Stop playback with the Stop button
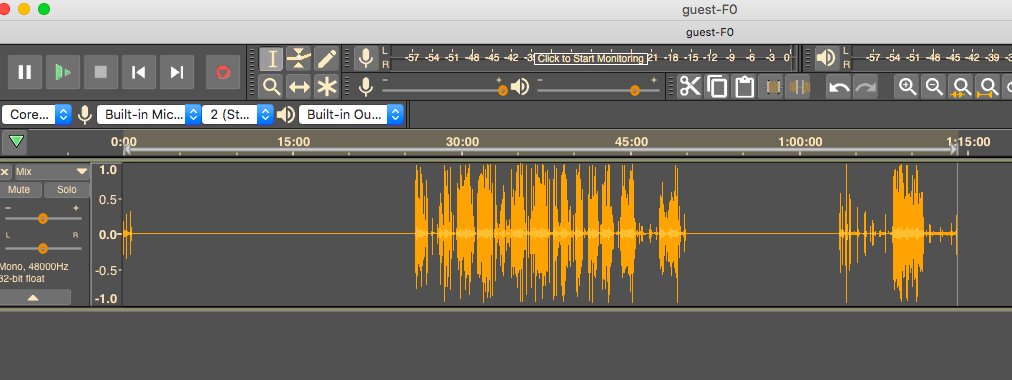The height and width of the screenshot is (380, 1012). (101, 72)
